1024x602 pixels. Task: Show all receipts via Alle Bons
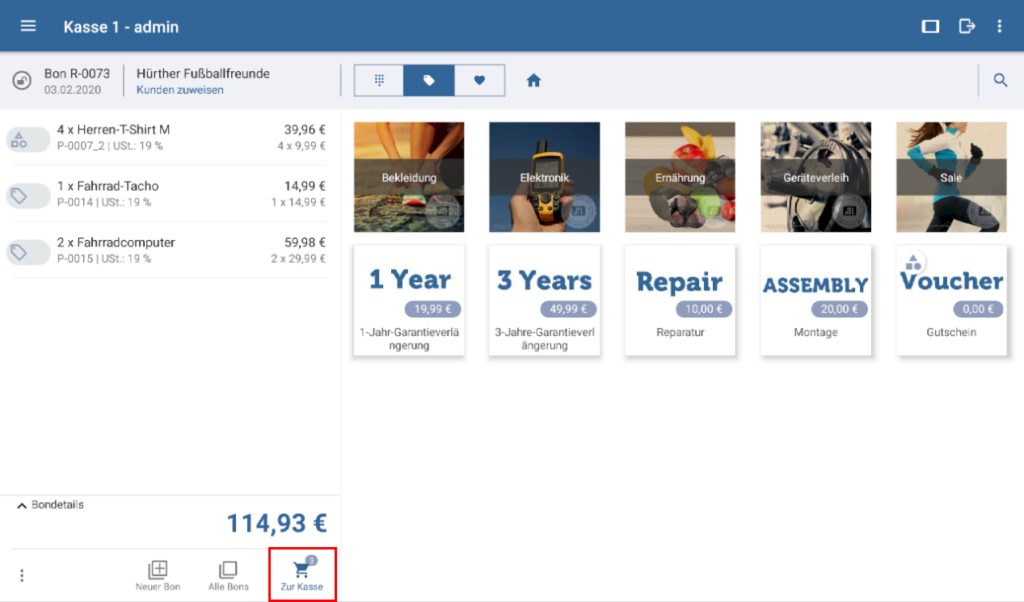pyautogui.click(x=228, y=575)
